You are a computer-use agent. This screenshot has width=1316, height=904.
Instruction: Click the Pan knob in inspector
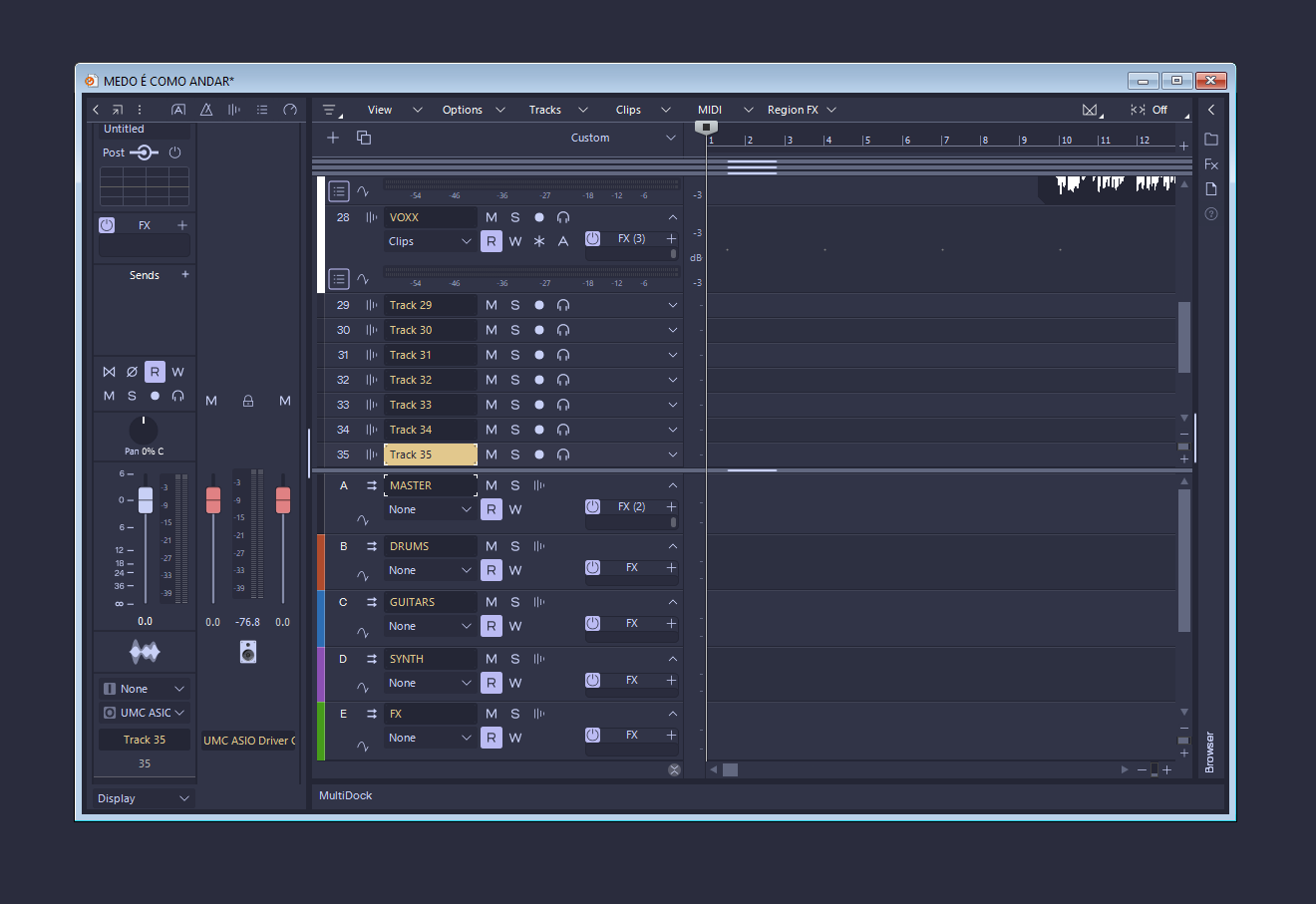tap(144, 431)
